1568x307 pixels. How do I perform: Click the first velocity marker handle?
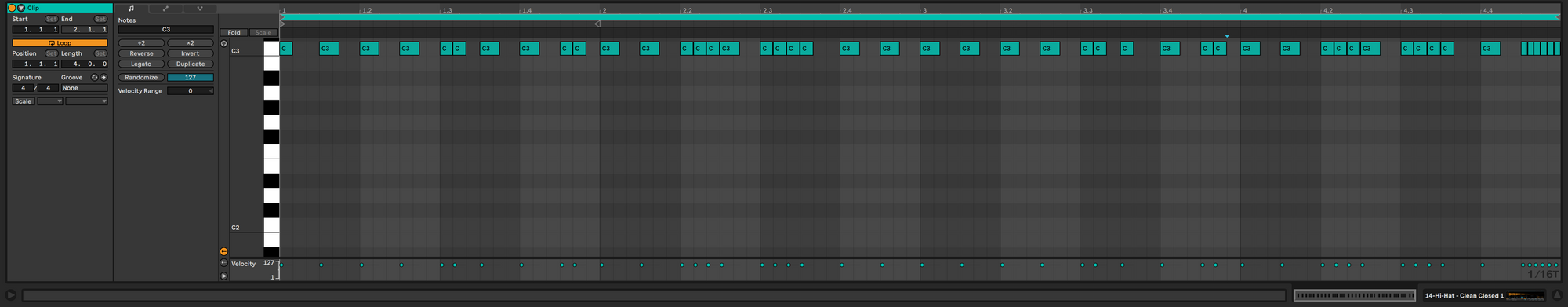(281, 265)
